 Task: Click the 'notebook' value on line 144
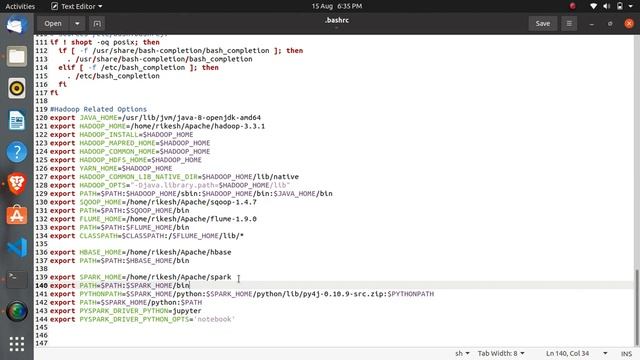coord(214,319)
